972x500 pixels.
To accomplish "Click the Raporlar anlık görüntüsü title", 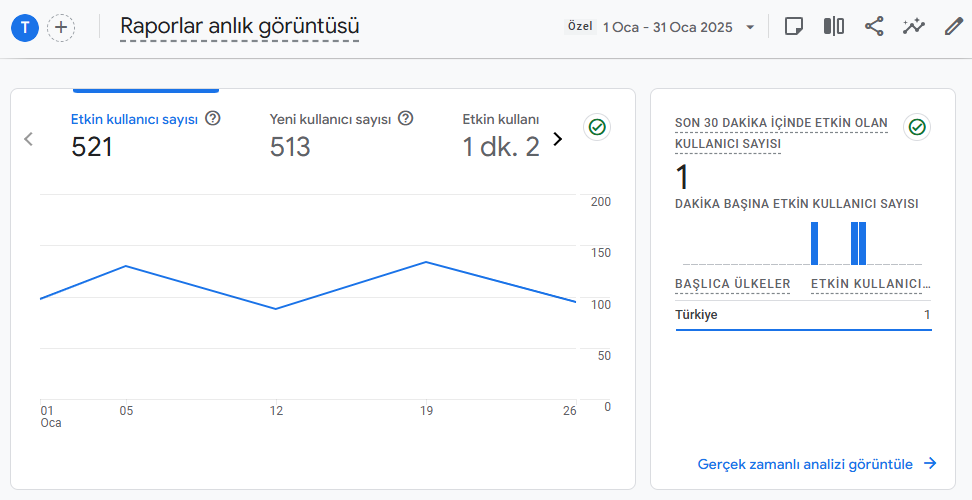I will 239,27.
